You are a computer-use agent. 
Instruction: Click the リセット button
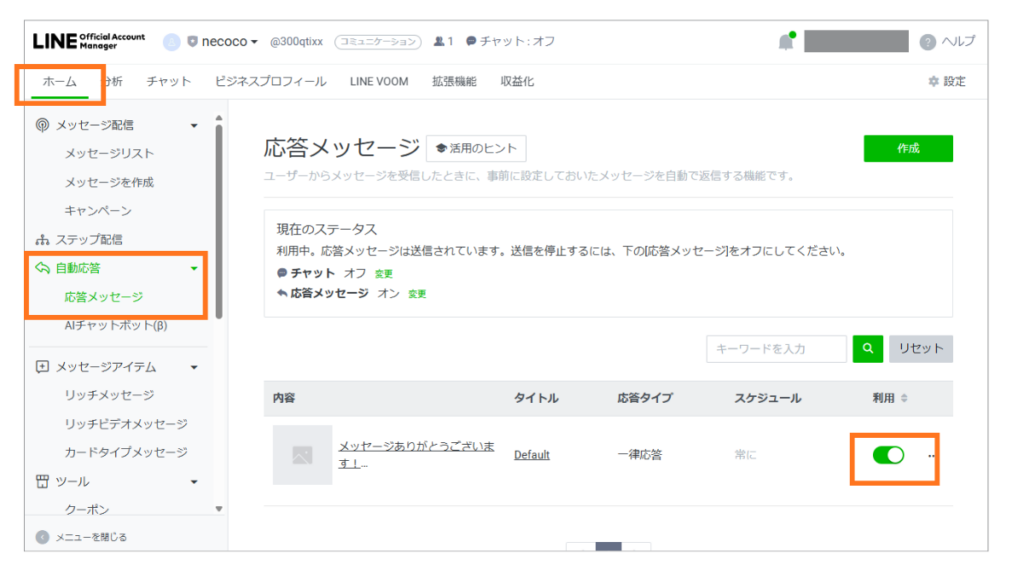[920, 349]
